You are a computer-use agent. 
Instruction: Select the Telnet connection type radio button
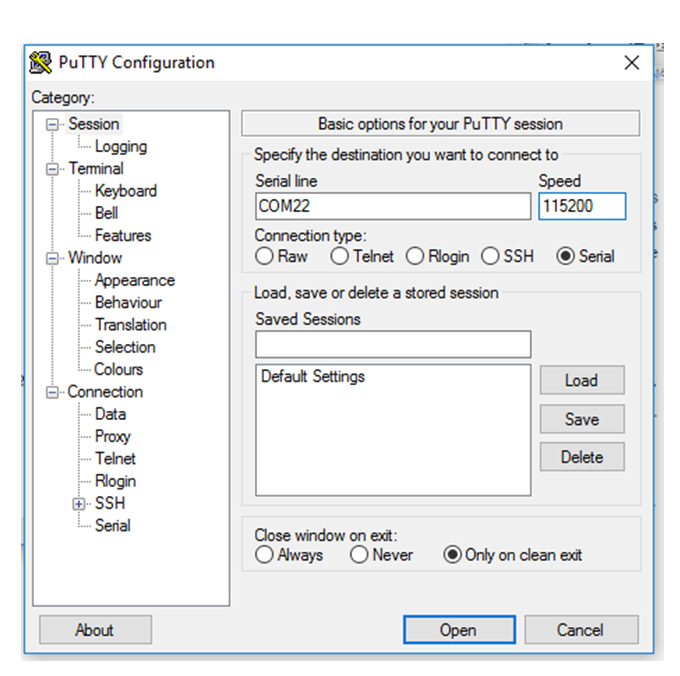pos(340,257)
